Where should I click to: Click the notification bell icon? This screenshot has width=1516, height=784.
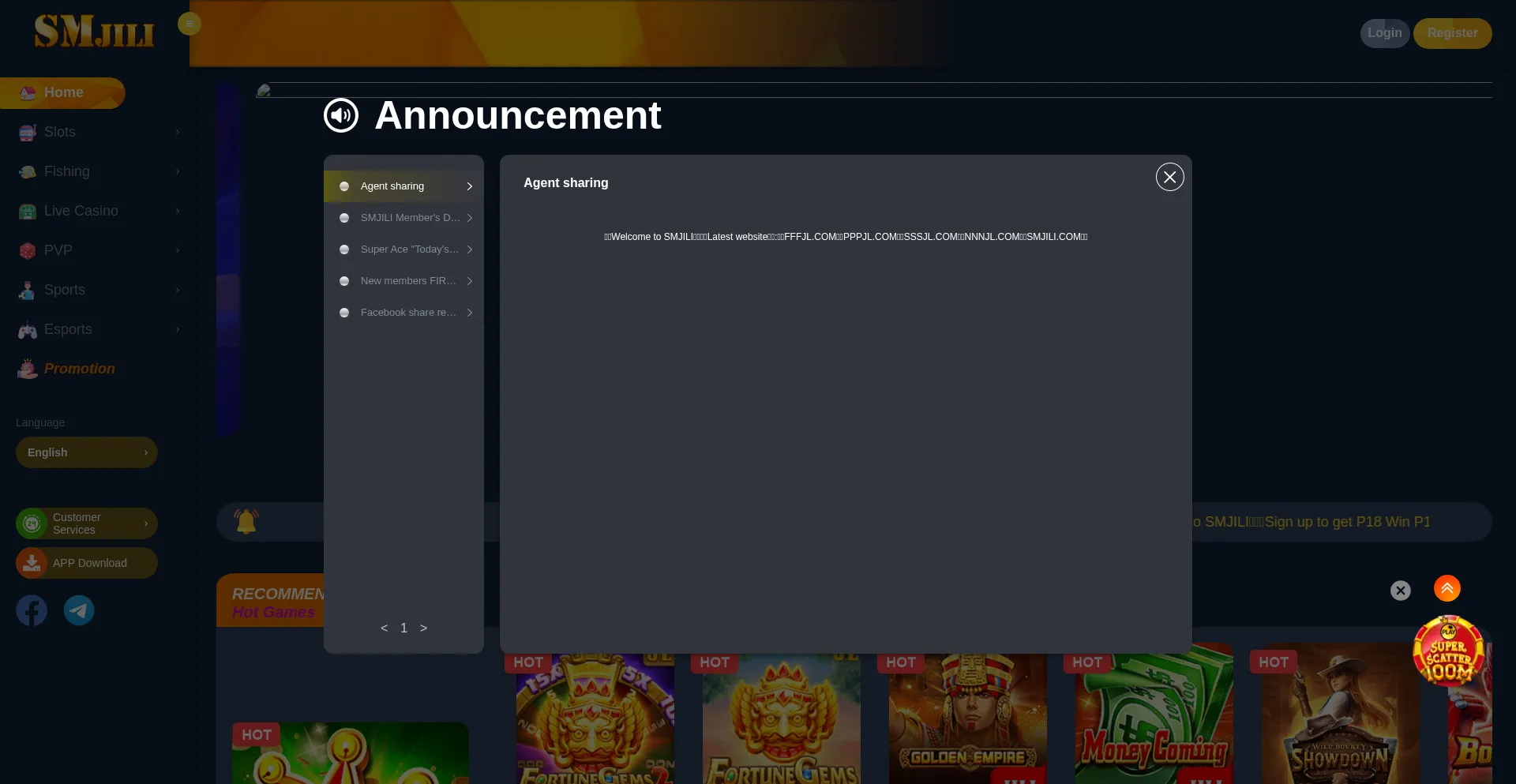(246, 521)
